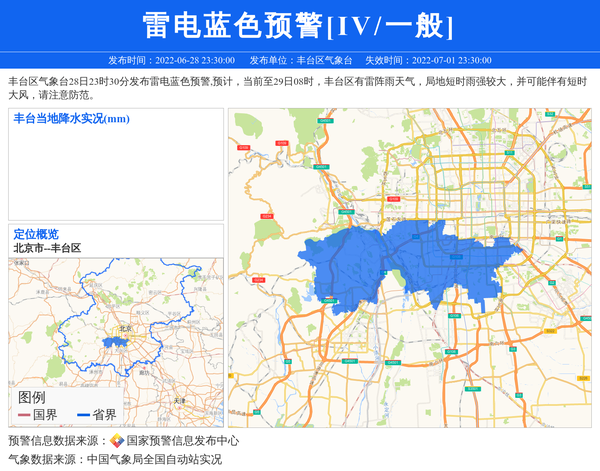
Task: Click the 北京市--丰台区 location label
Action: point(46,247)
